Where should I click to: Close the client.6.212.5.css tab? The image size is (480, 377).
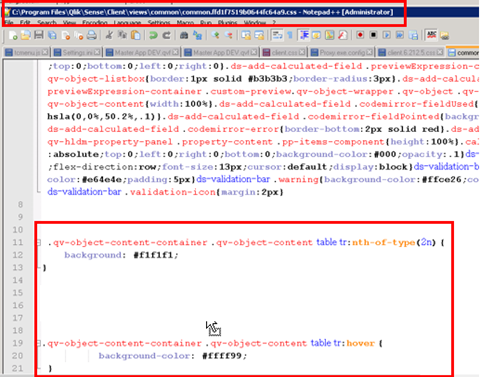[440, 52]
